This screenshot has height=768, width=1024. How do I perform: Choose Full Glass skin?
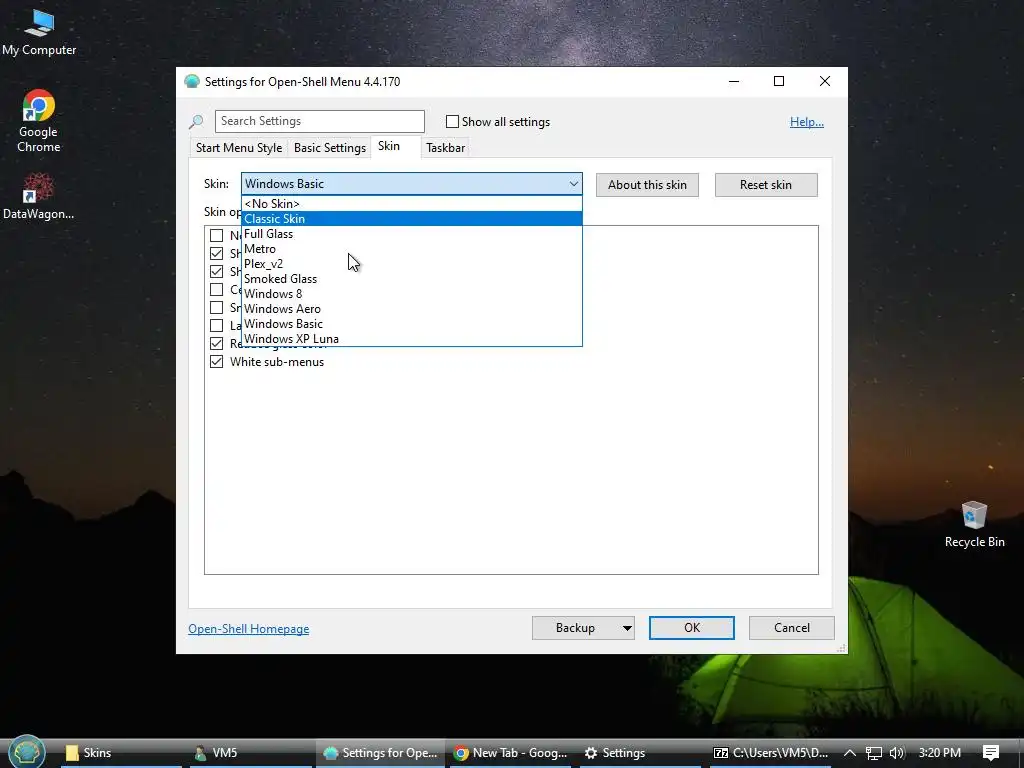pyautogui.click(x=411, y=234)
